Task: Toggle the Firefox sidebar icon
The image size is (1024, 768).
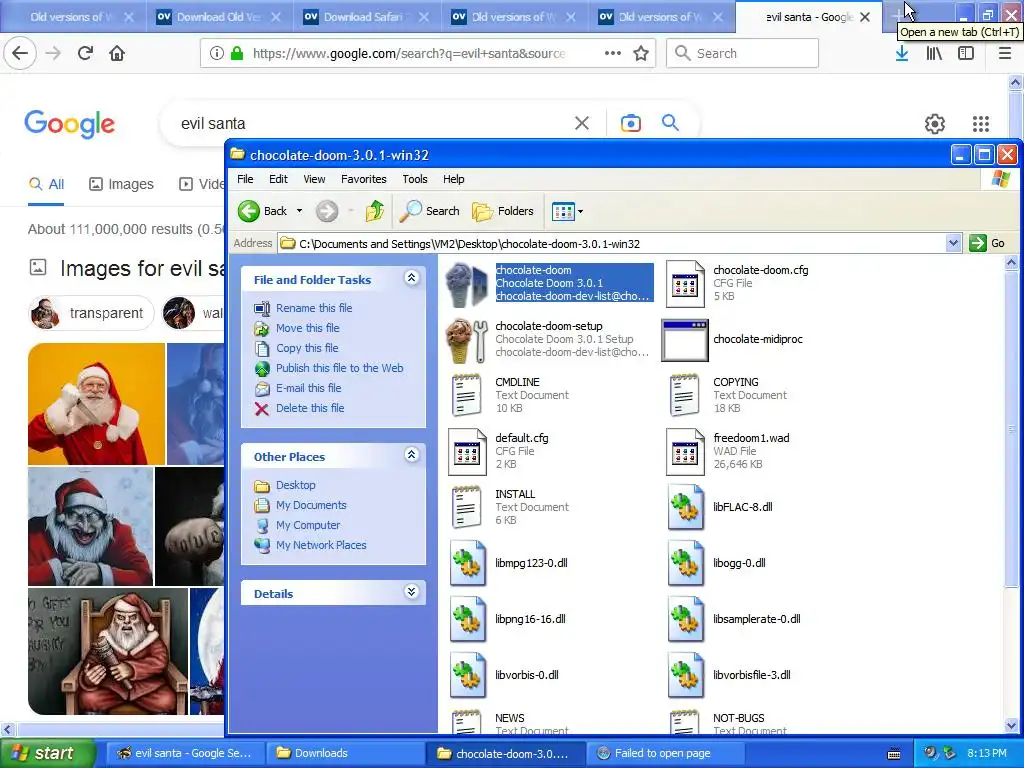Action: click(966, 54)
